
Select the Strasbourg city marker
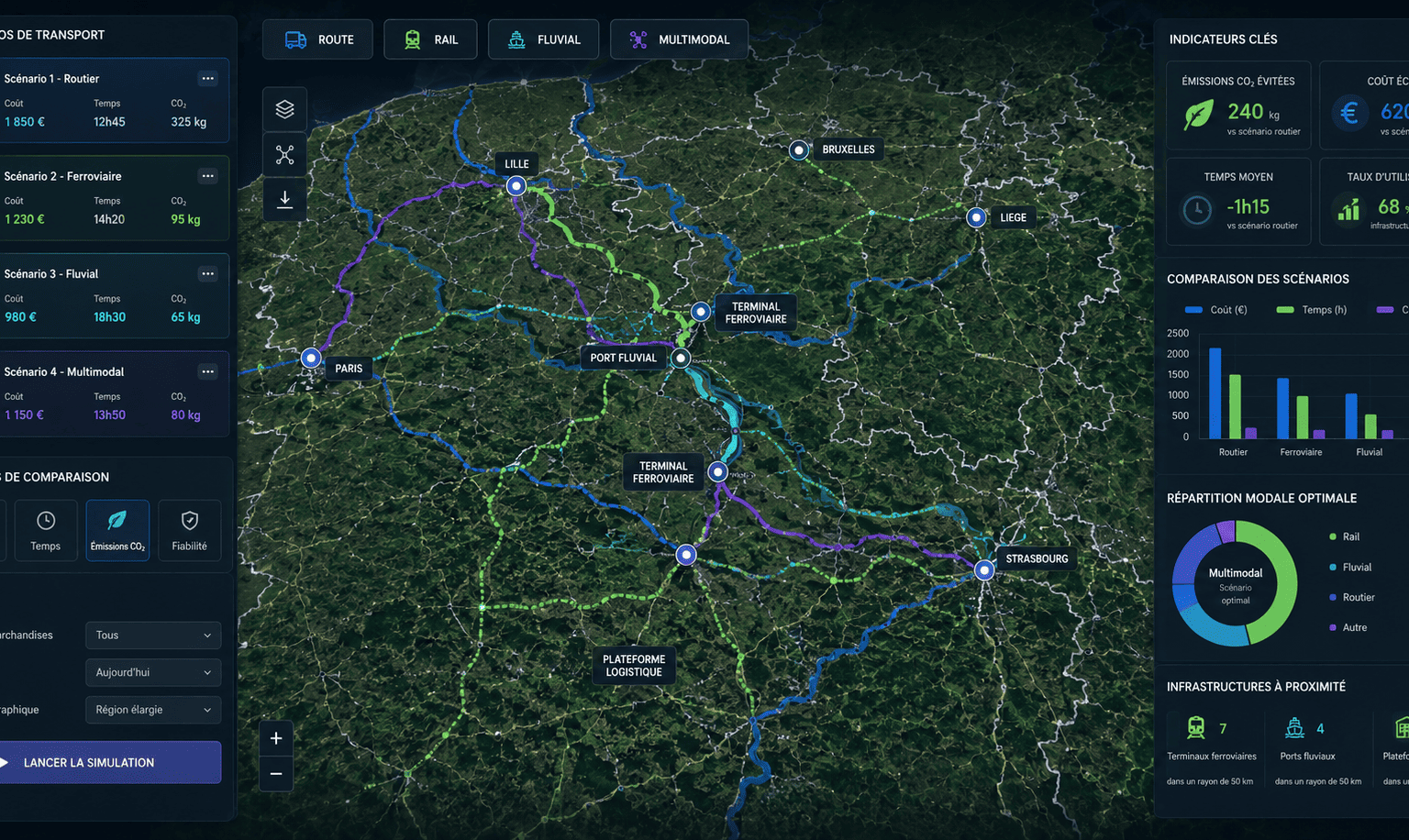[984, 570]
